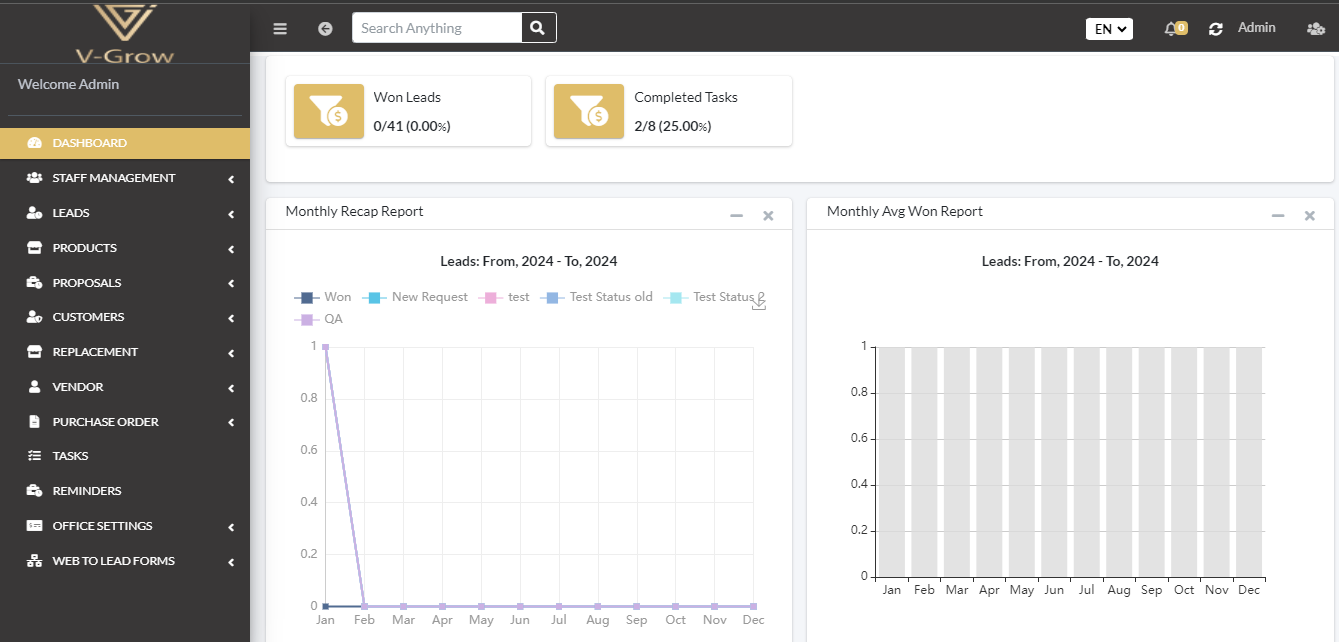Open the notifications bell
The height and width of the screenshot is (642, 1339).
click(1172, 29)
